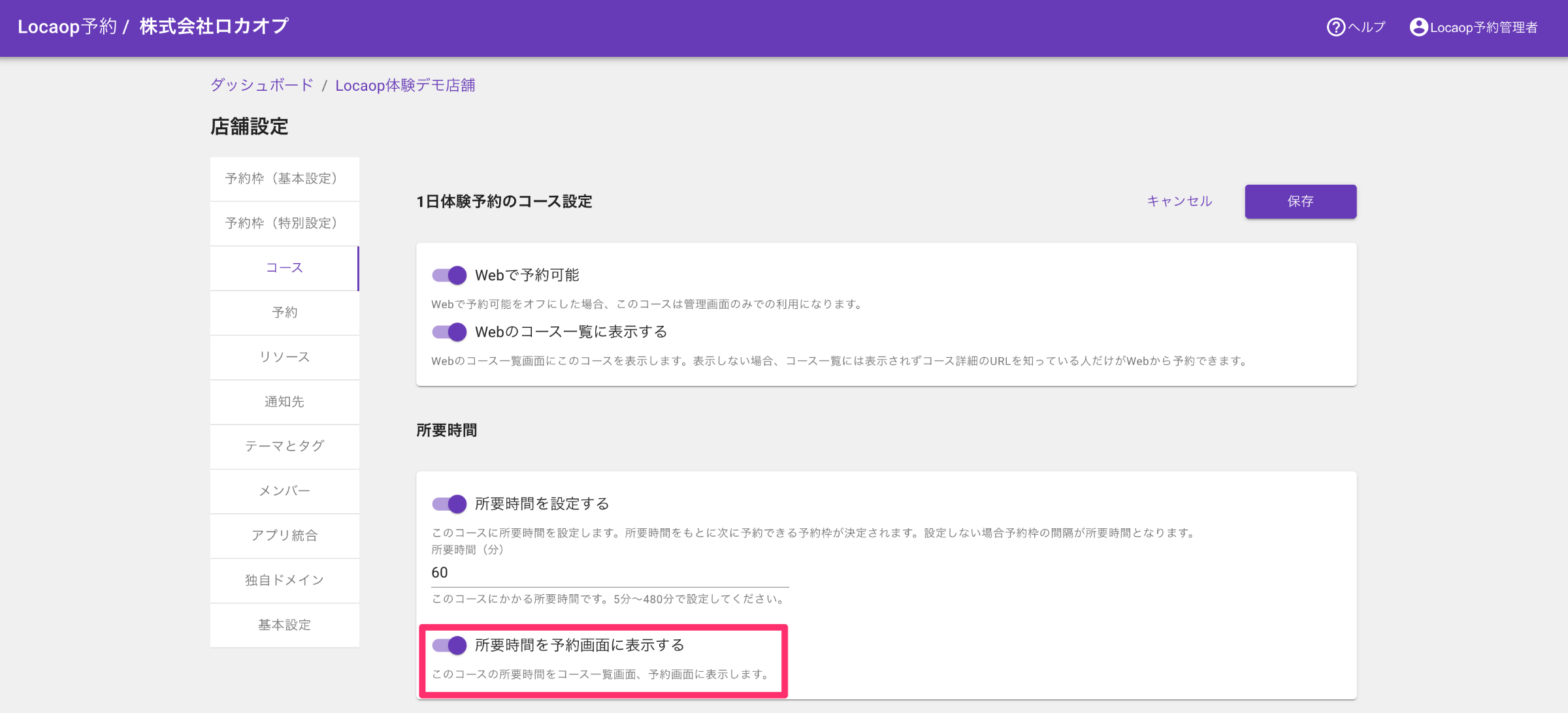Screen dimensions: 1568x713
Task: Toggle Webのコース一覧に表示する switch
Action: click(449, 332)
